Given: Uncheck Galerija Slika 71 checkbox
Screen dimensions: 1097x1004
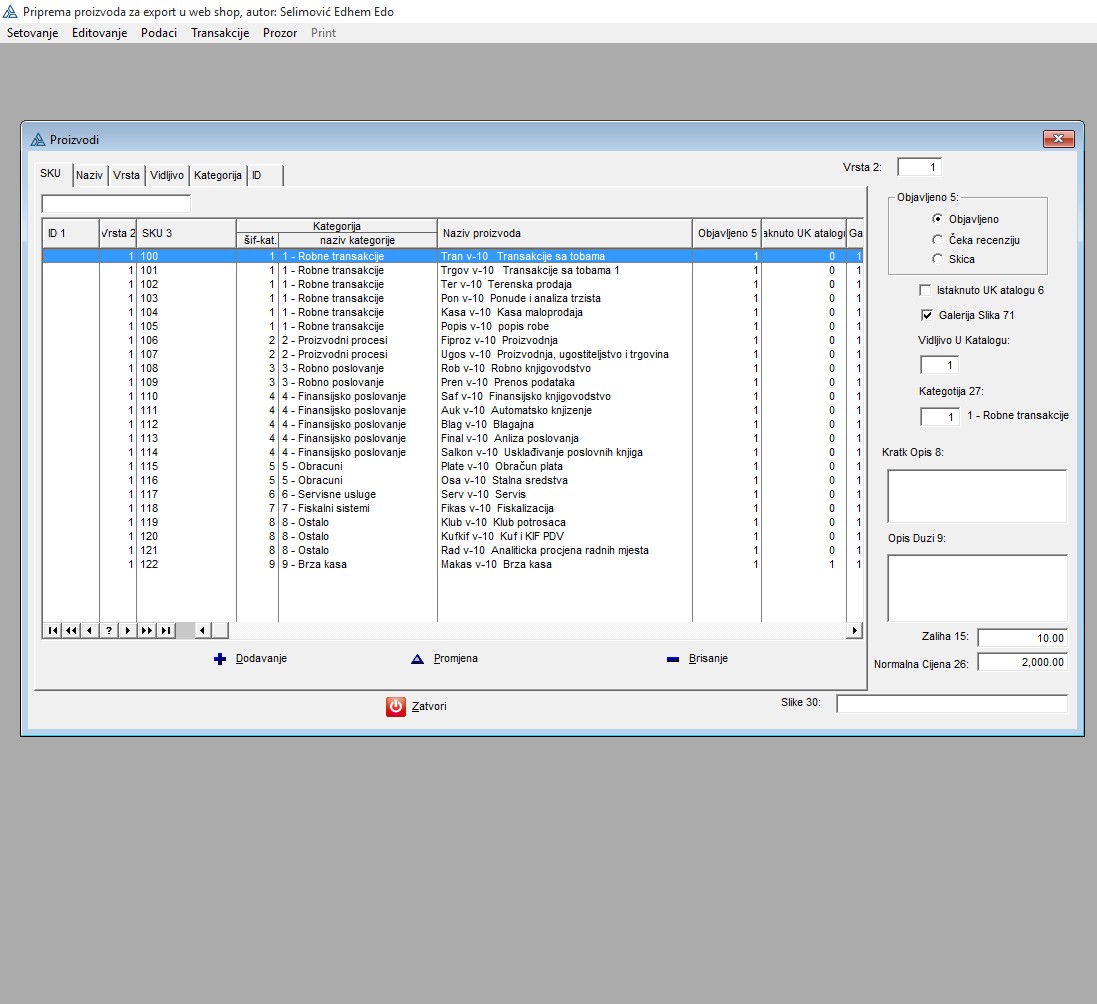Looking at the screenshot, I should point(925,316).
